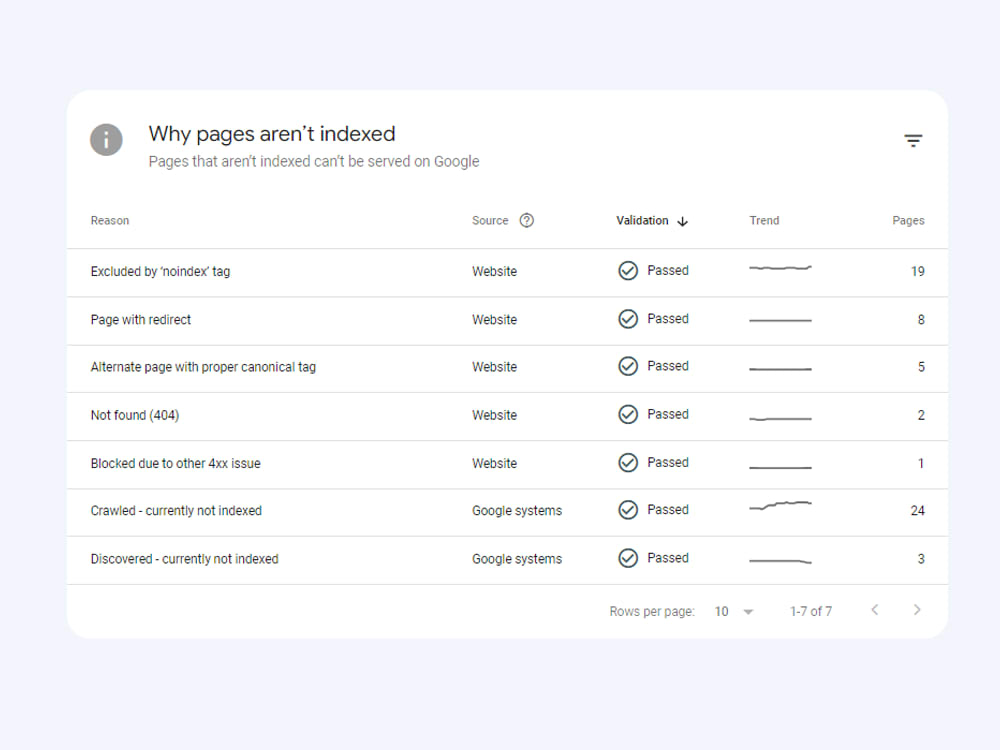The image size is (1000, 750).
Task: Click the trend sparkline for Page with redirect
Action: click(x=780, y=320)
